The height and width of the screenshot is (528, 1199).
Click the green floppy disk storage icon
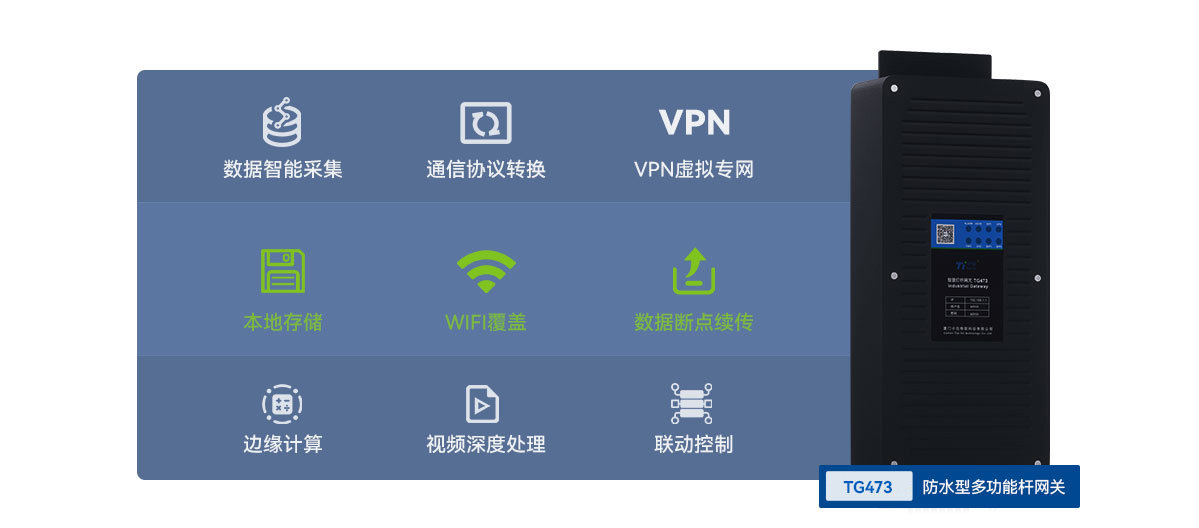click(x=282, y=271)
